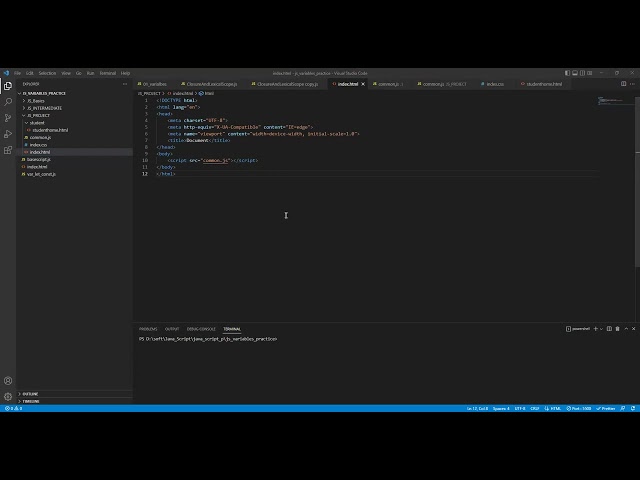Open the Terminal menu
Screen dimensions: 640x480
[108, 73]
